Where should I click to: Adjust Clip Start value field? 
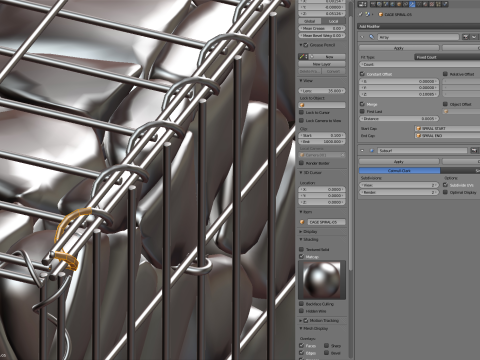tap(322, 135)
